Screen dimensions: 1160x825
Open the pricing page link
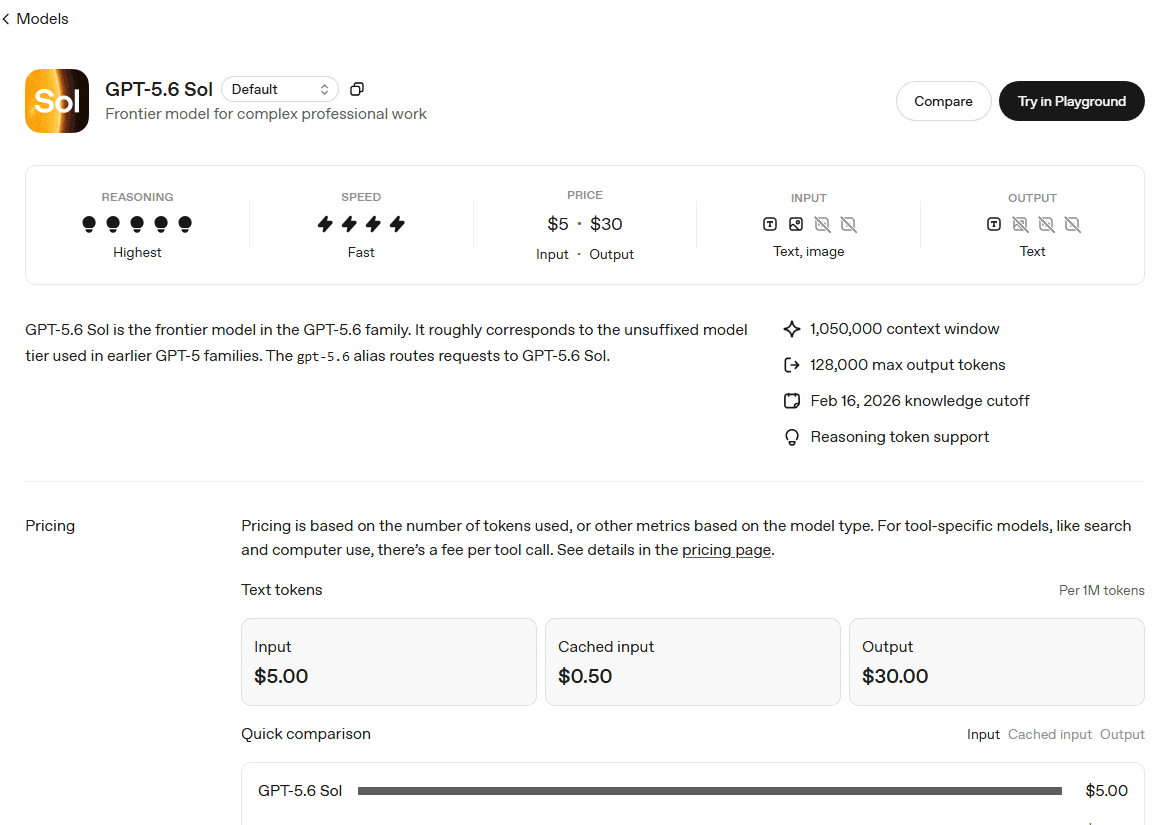726,550
